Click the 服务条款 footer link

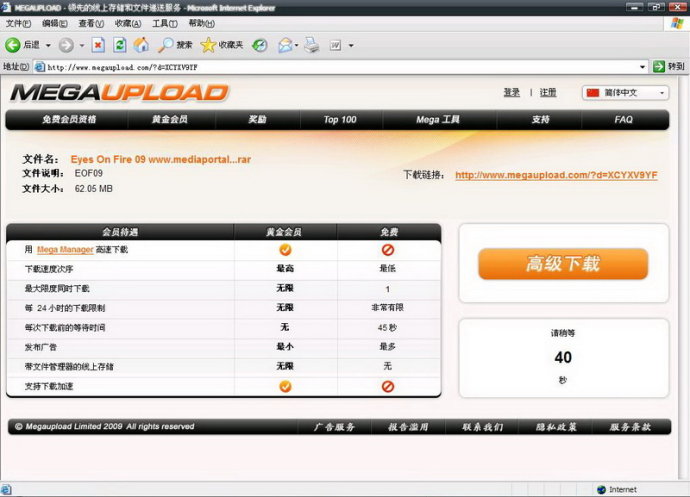click(630, 427)
